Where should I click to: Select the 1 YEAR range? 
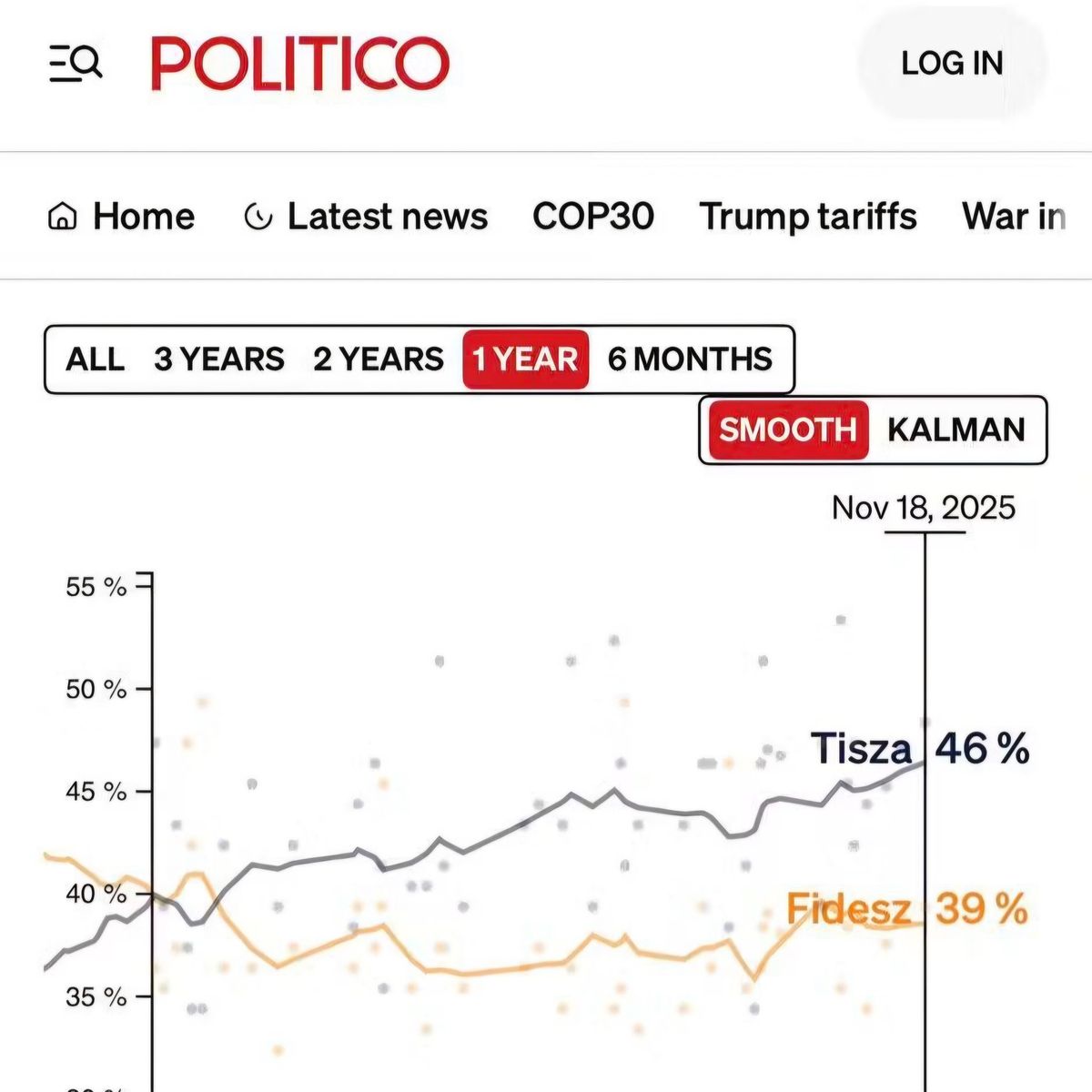click(525, 359)
